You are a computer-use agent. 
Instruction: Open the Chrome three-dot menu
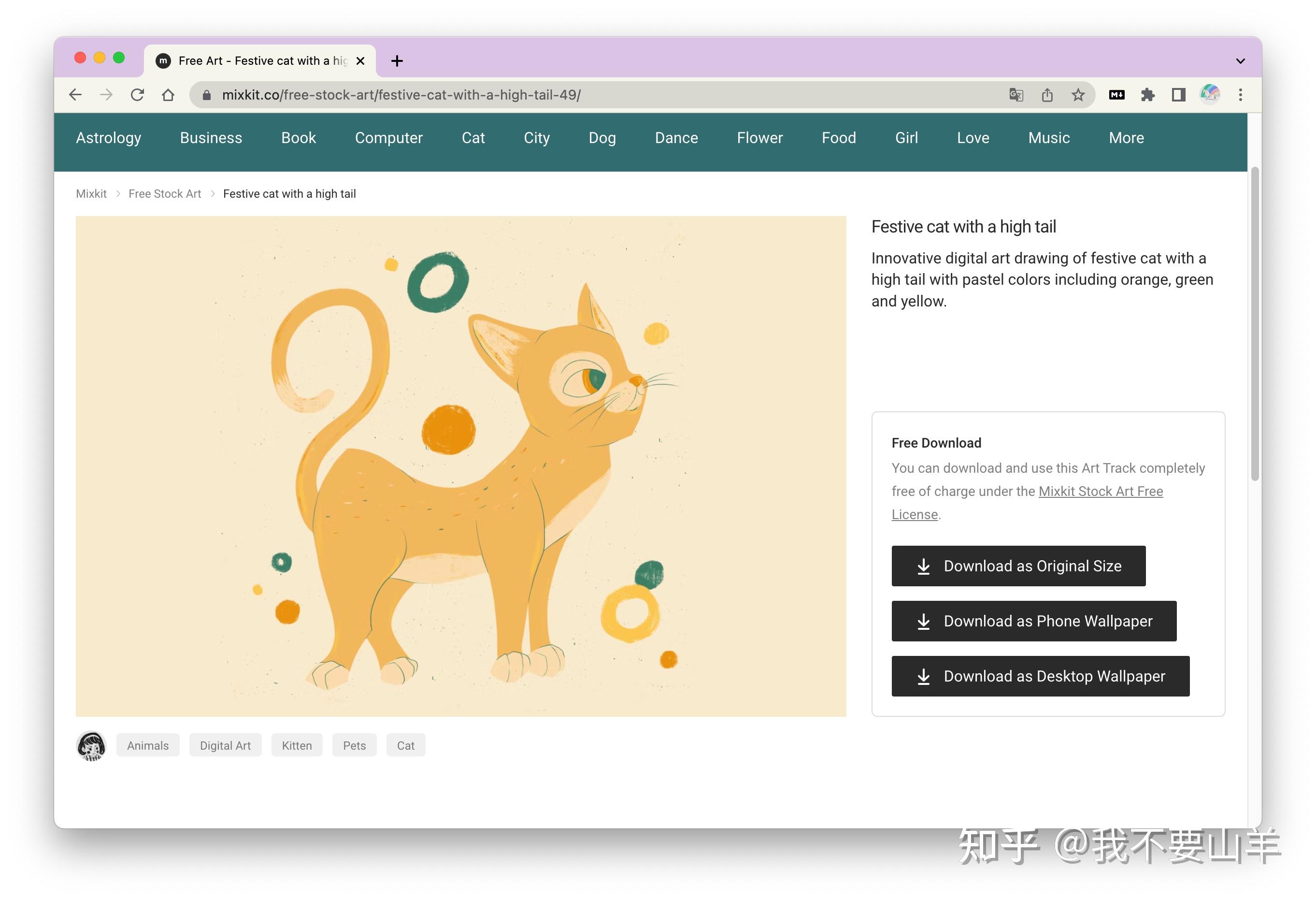pyautogui.click(x=1240, y=95)
